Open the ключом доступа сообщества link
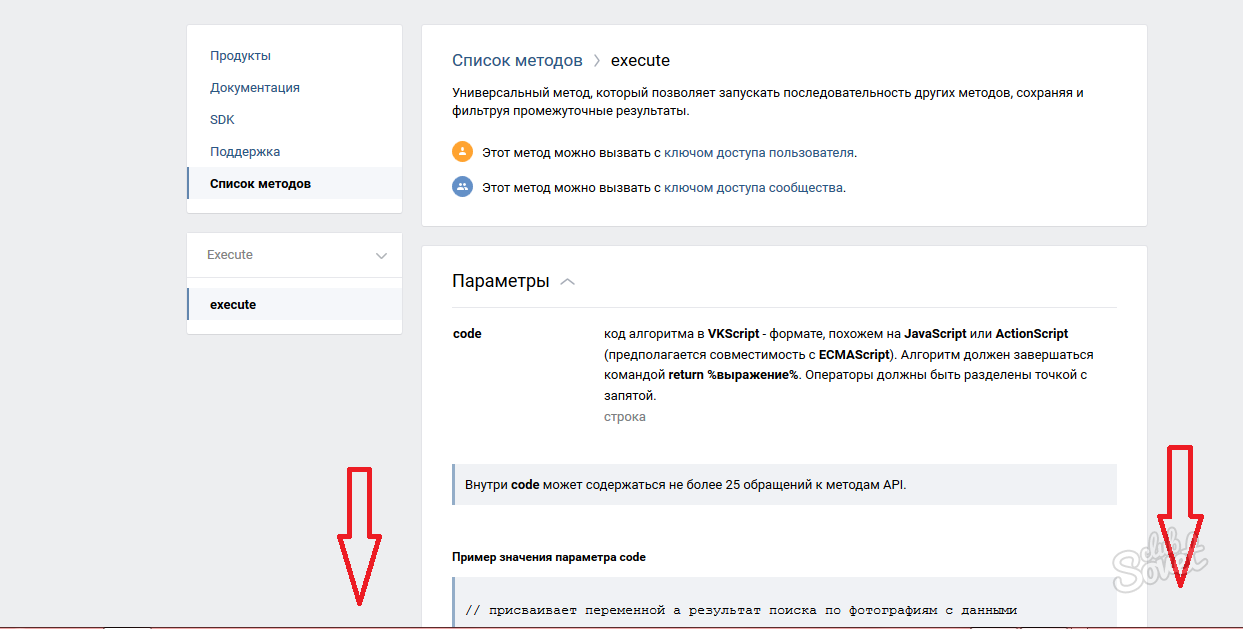This screenshot has width=1243, height=629. coord(753,187)
